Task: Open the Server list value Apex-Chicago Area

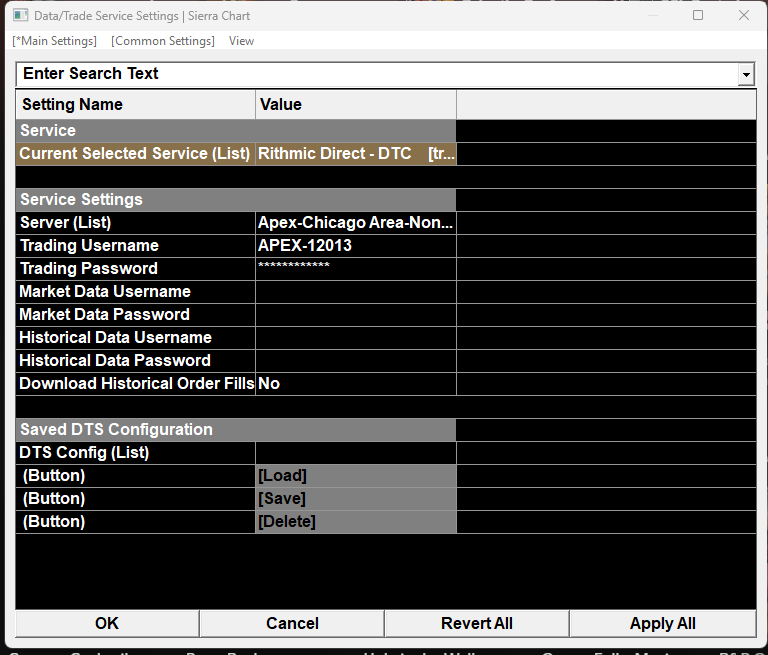Action: [x=355, y=223]
